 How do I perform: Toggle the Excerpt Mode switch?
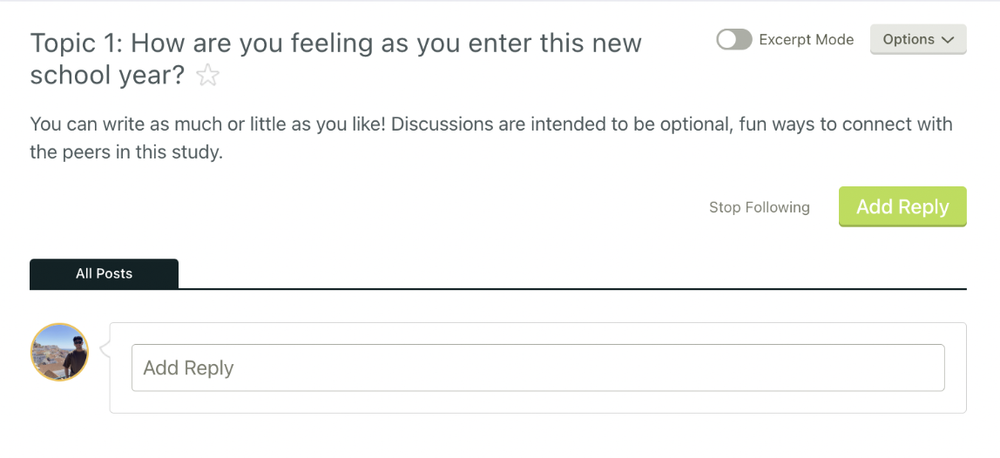coord(734,40)
